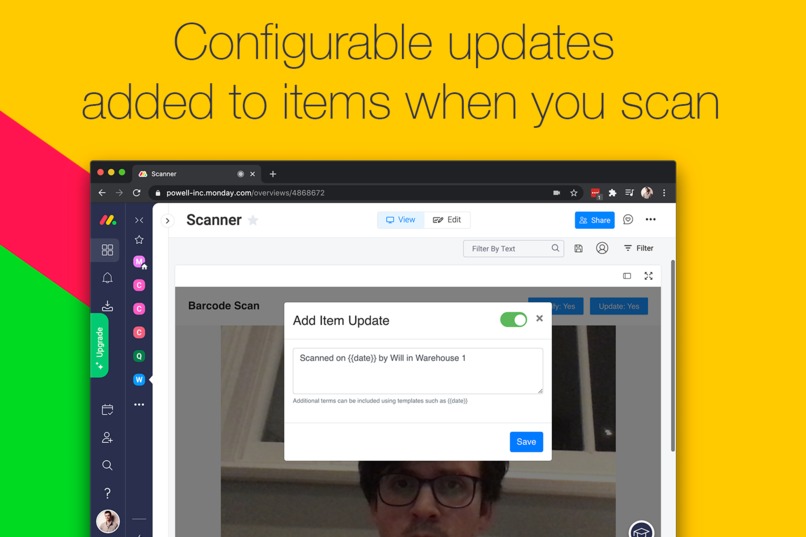Save the current filter view
806x537 pixels.
point(578,249)
